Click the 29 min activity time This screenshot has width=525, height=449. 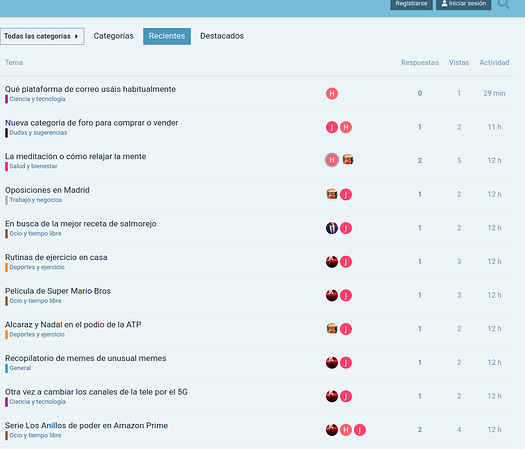494,93
